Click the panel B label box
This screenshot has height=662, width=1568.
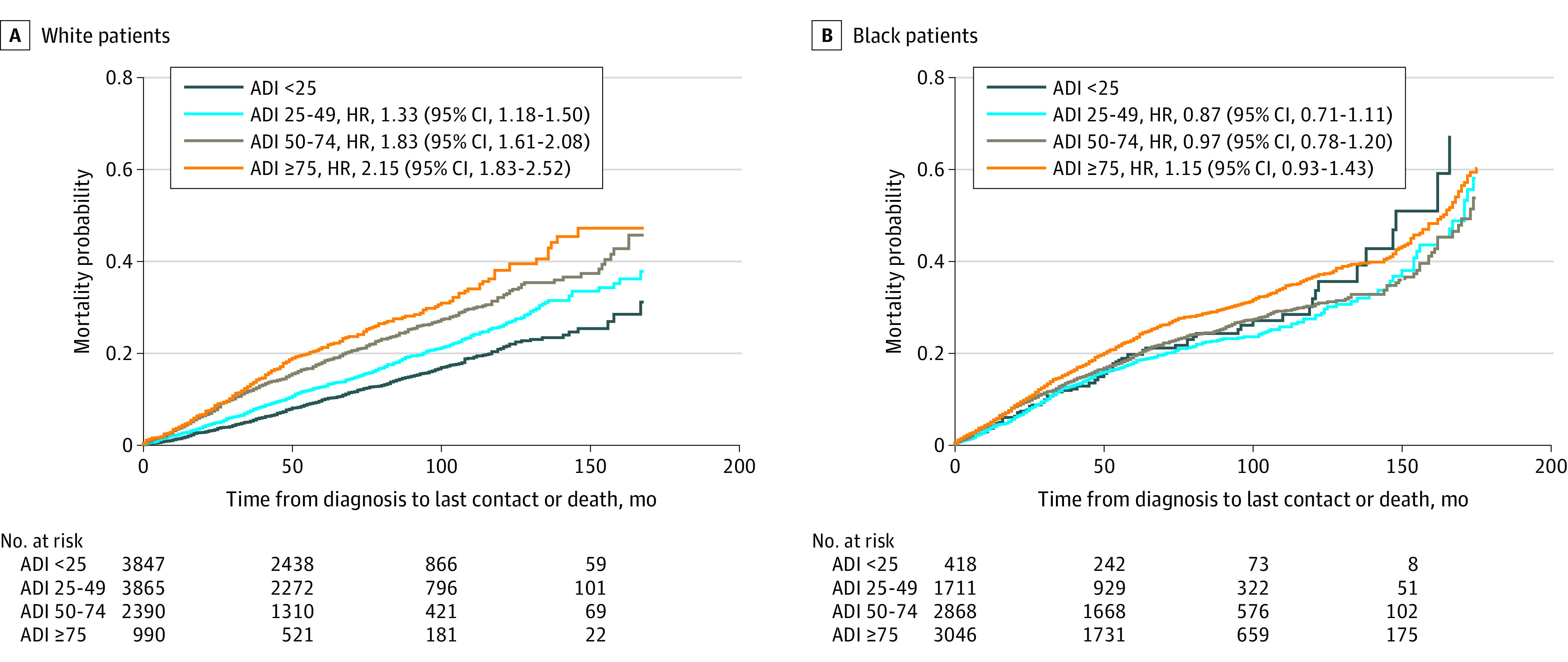(x=827, y=36)
